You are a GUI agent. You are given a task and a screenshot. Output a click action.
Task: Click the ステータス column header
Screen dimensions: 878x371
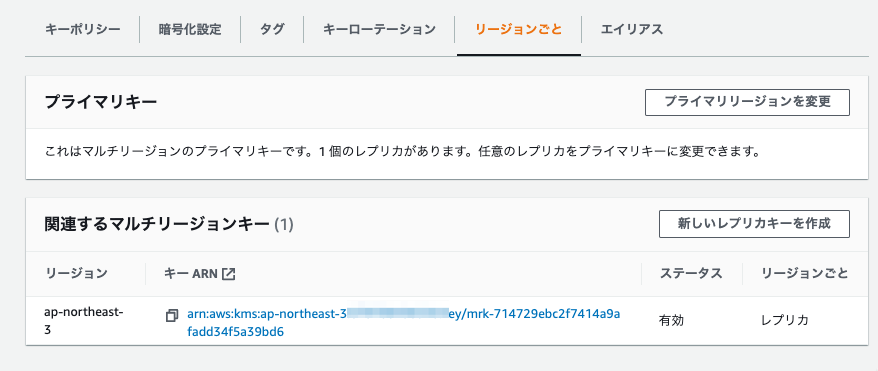tap(691, 274)
